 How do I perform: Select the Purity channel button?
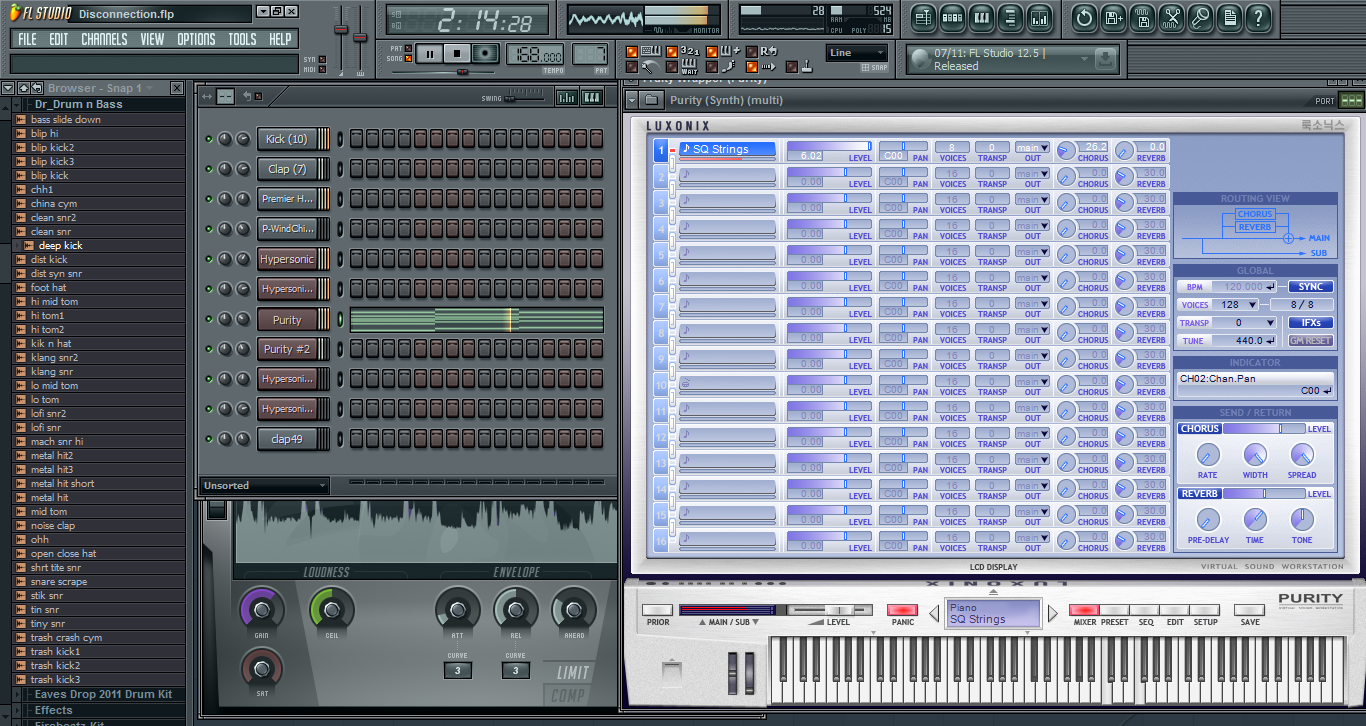click(x=287, y=320)
